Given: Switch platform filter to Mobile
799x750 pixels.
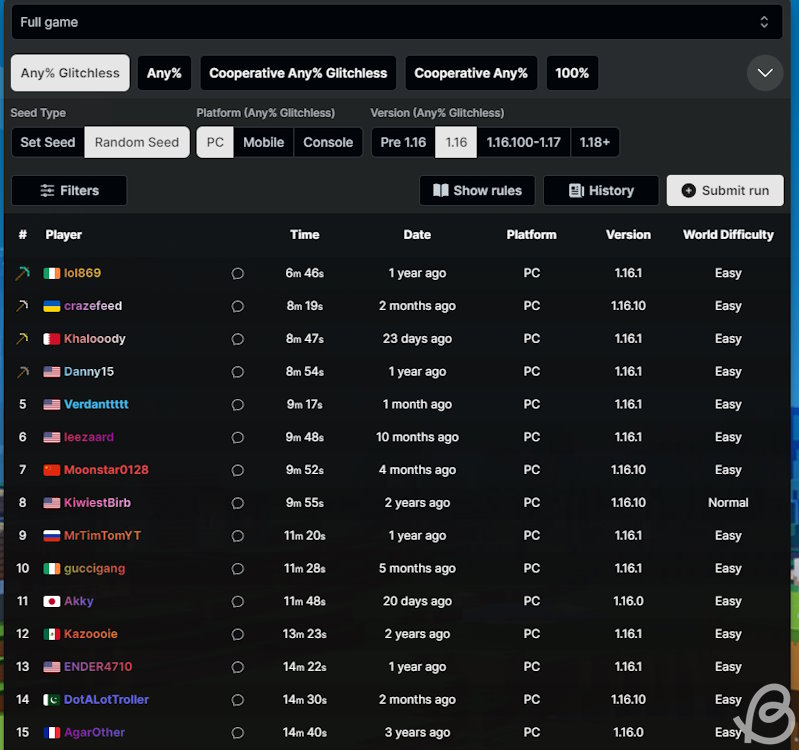Looking at the screenshot, I should (263, 142).
